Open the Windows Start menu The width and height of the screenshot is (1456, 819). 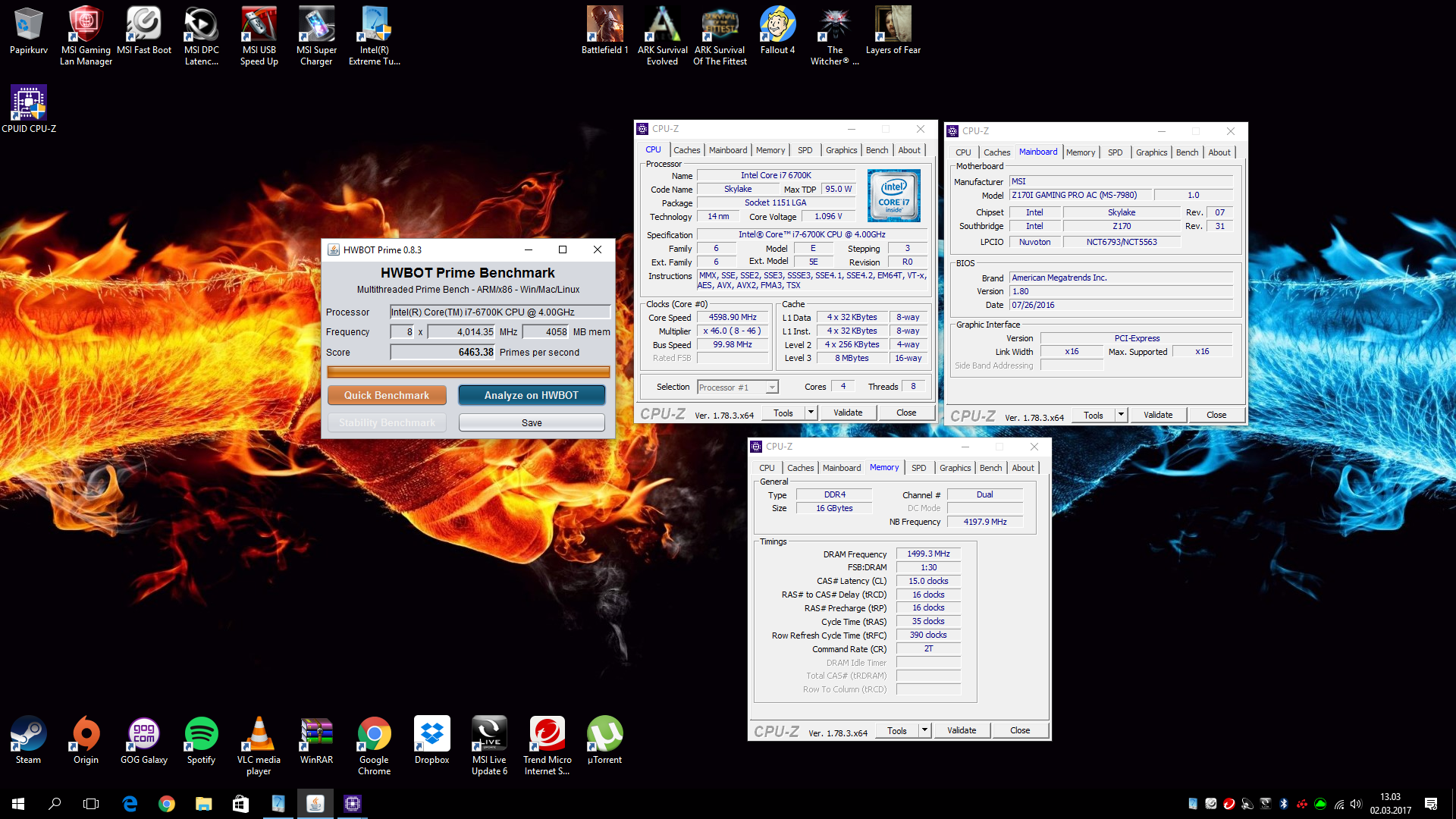[18, 804]
